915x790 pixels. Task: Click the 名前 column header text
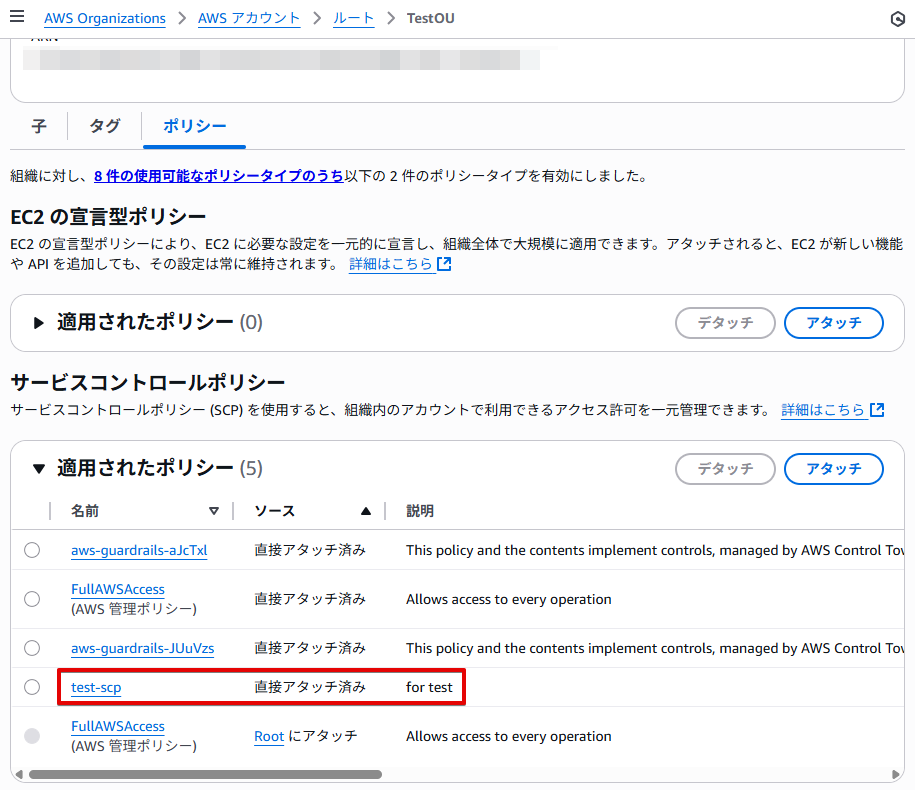(x=85, y=511)
